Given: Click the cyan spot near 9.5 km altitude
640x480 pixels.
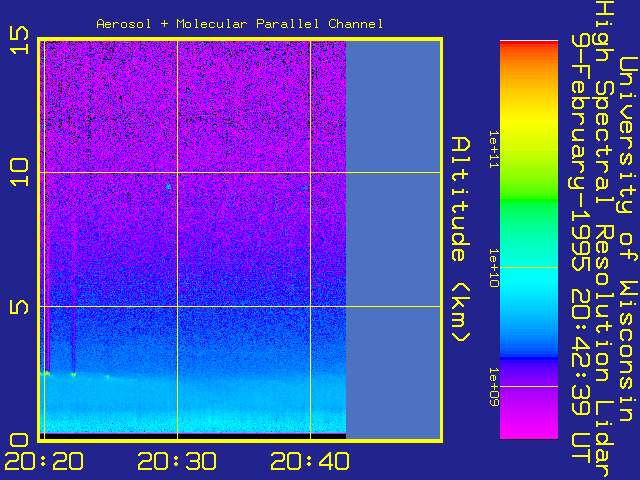Looking at the screenshot, I should coord(169,187).
